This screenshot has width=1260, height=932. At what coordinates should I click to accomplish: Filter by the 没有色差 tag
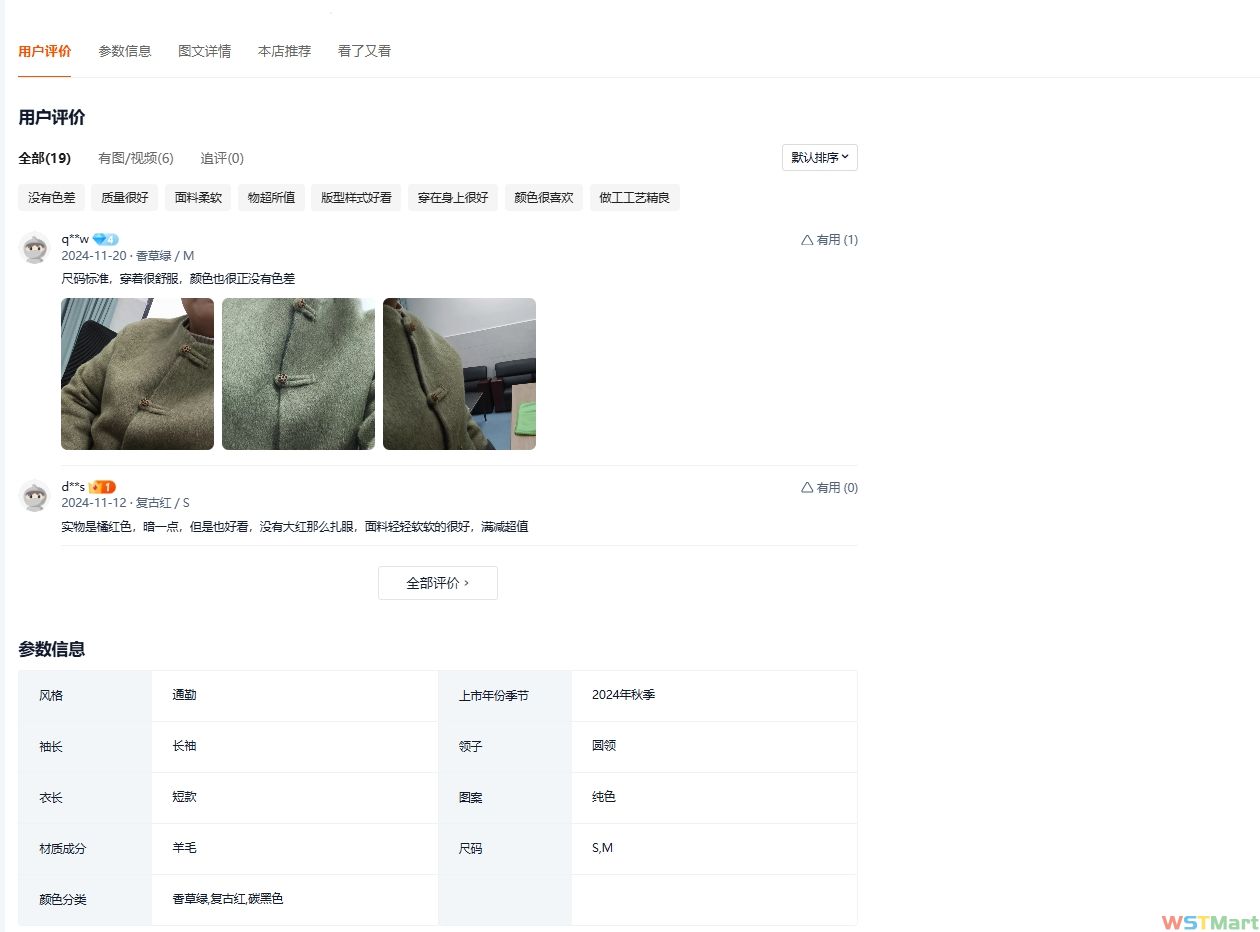[x=52, y=198]
